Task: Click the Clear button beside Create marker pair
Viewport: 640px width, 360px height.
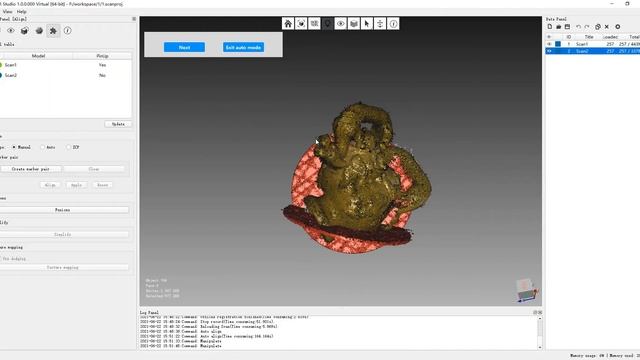Action: pyautogui.click(x=94, y=169)
